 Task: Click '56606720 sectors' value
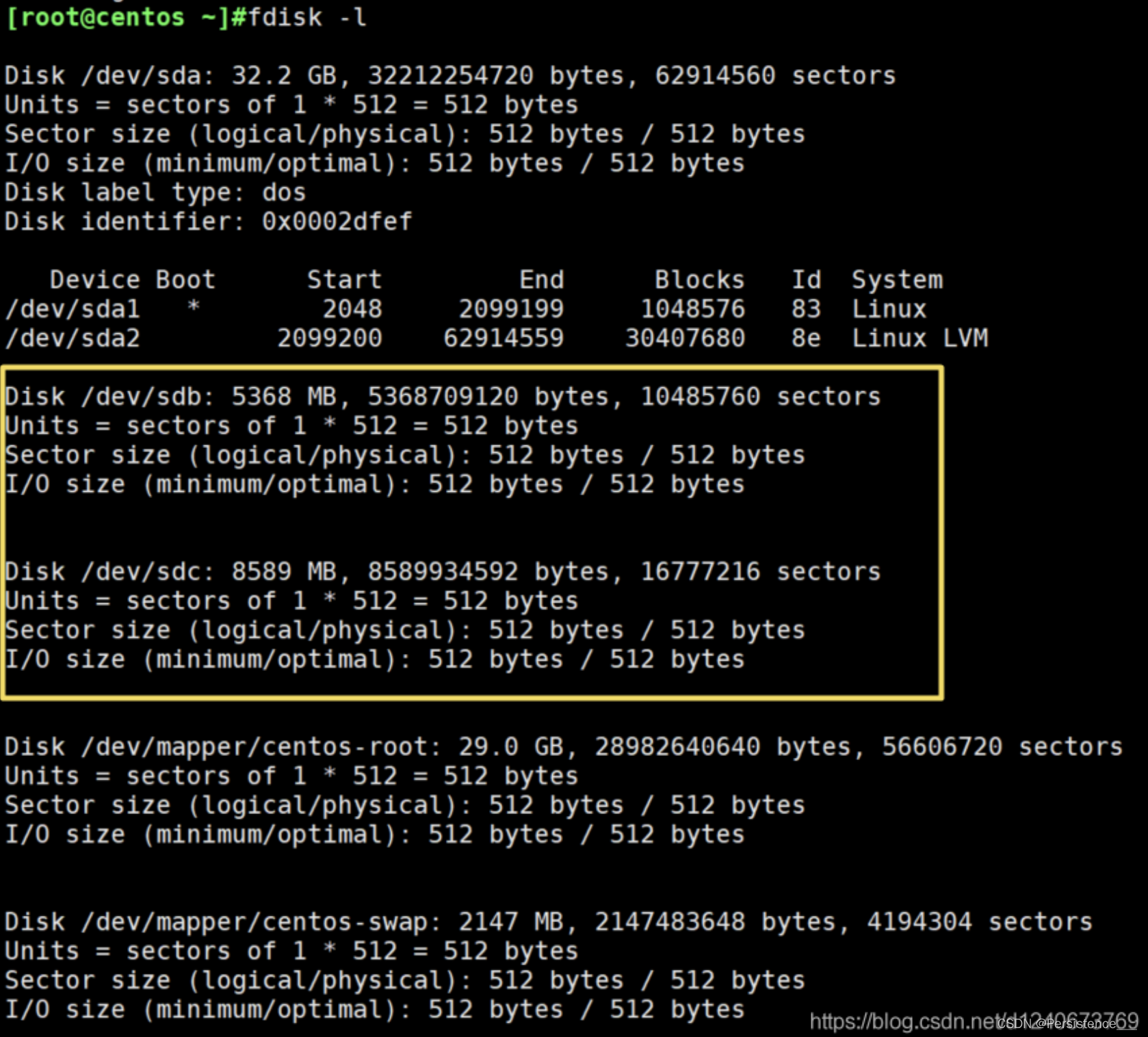[x=1002, y=747]
